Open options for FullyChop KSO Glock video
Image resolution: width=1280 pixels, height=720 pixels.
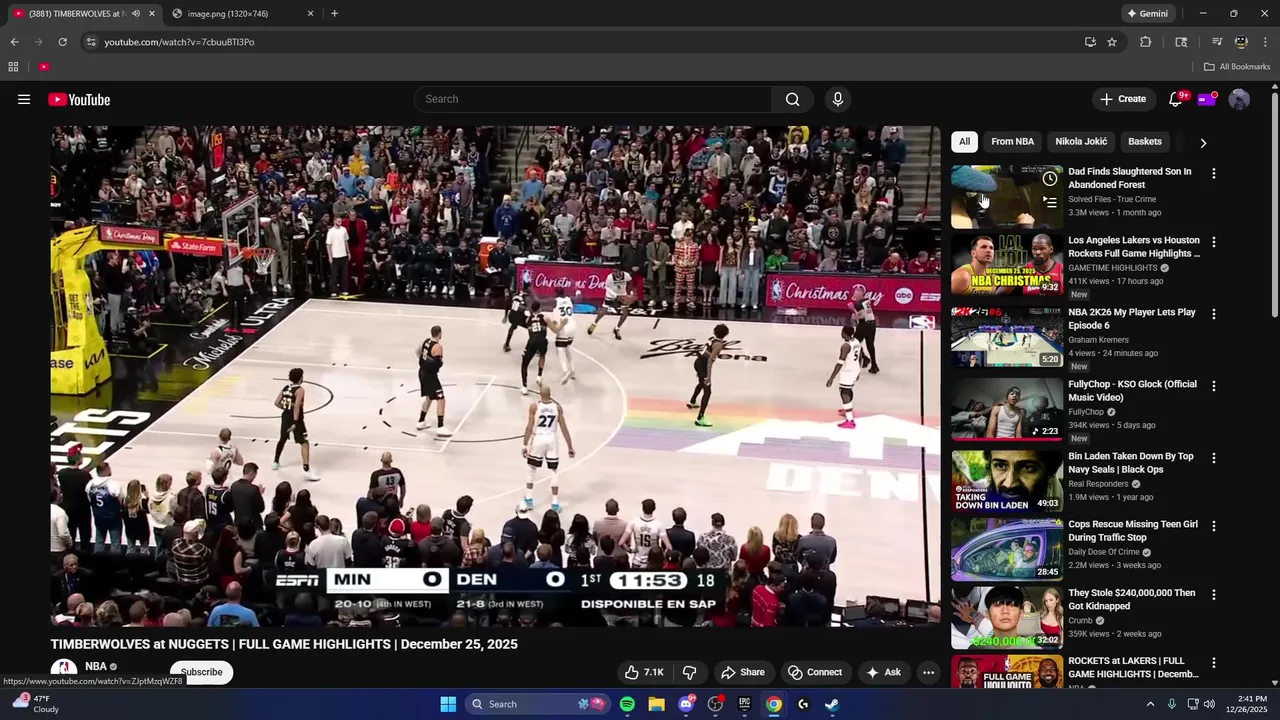pos(1214,386)
